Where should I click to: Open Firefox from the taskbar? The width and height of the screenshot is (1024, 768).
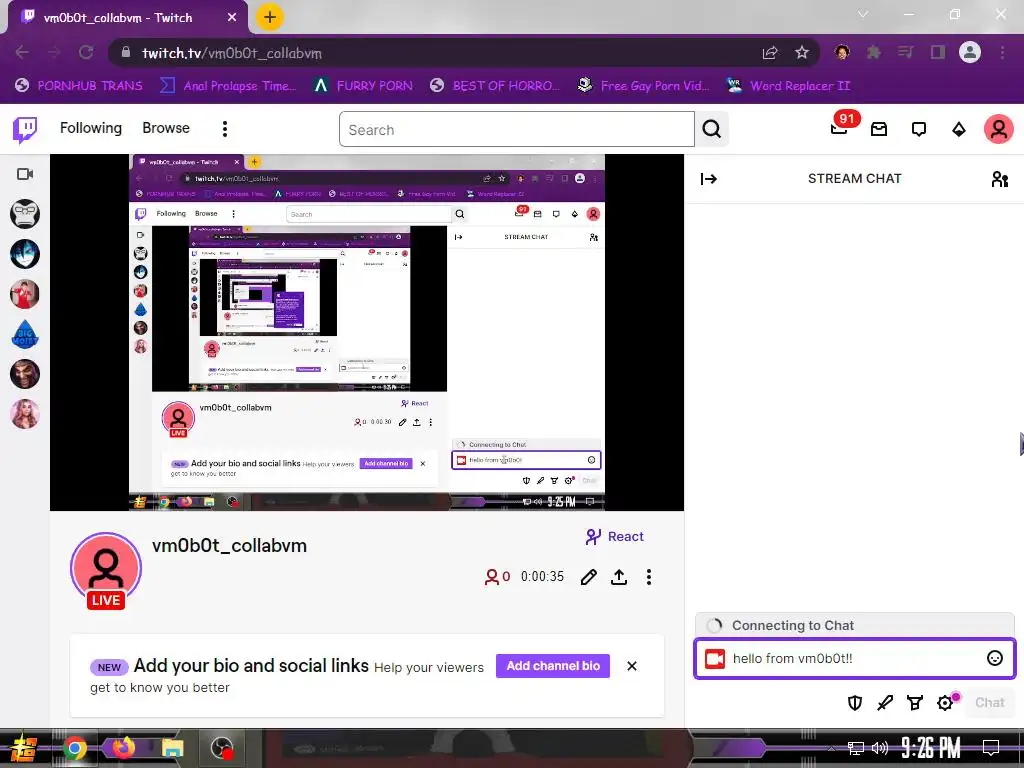coord(124,748)
